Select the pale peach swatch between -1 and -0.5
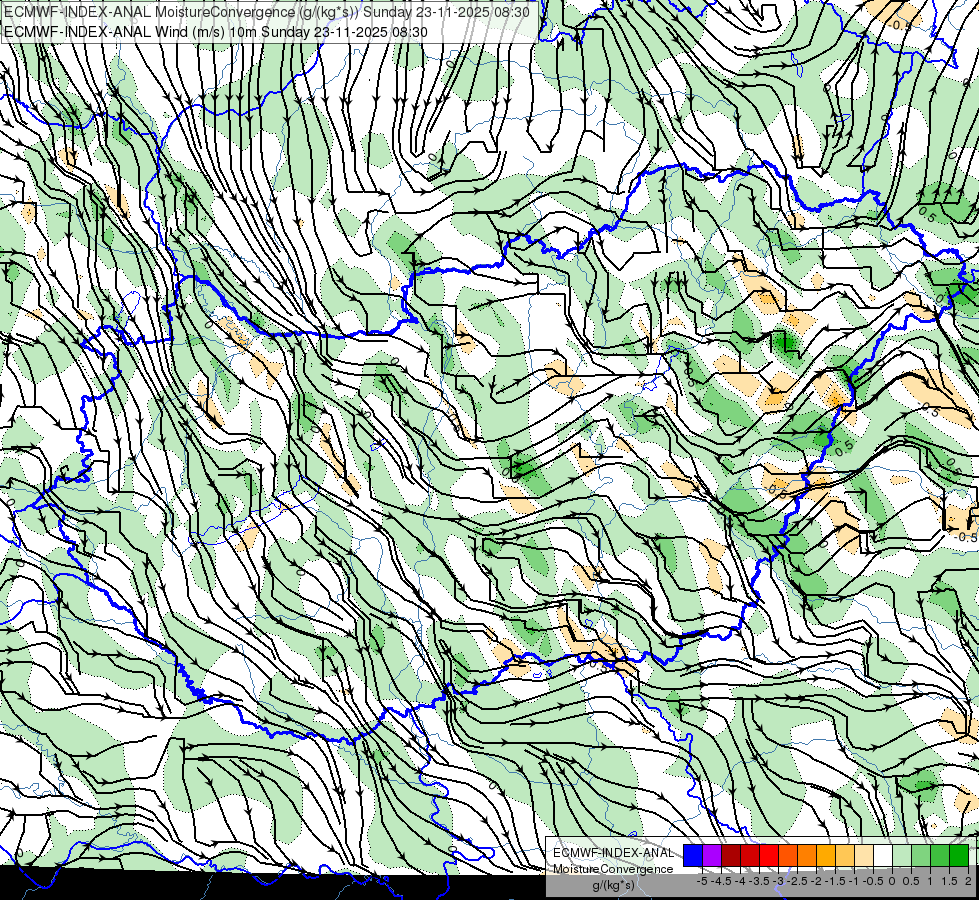 click(864, 855)
